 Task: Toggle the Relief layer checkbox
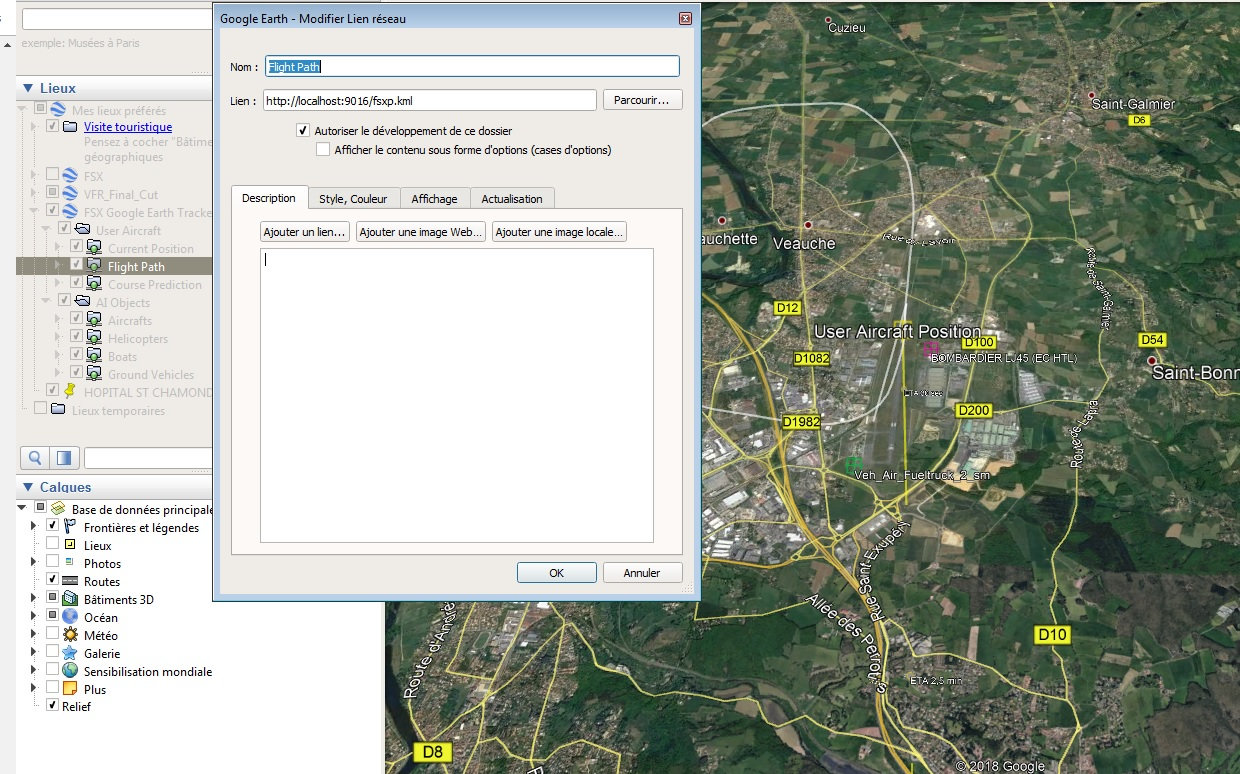tap(53, 706)
